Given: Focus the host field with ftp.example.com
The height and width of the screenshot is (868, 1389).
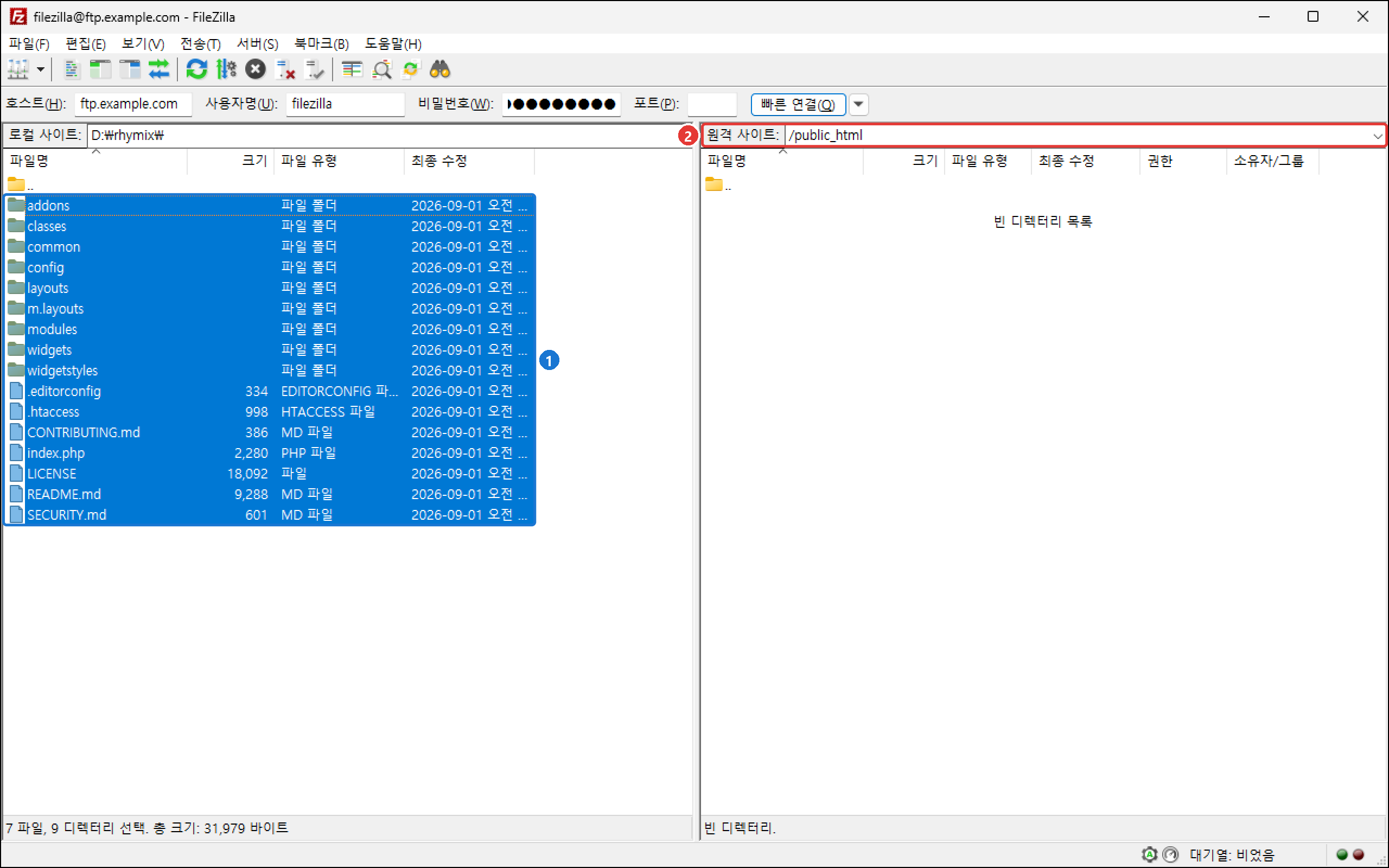Looking at the screenshot, I should point(133,104).
